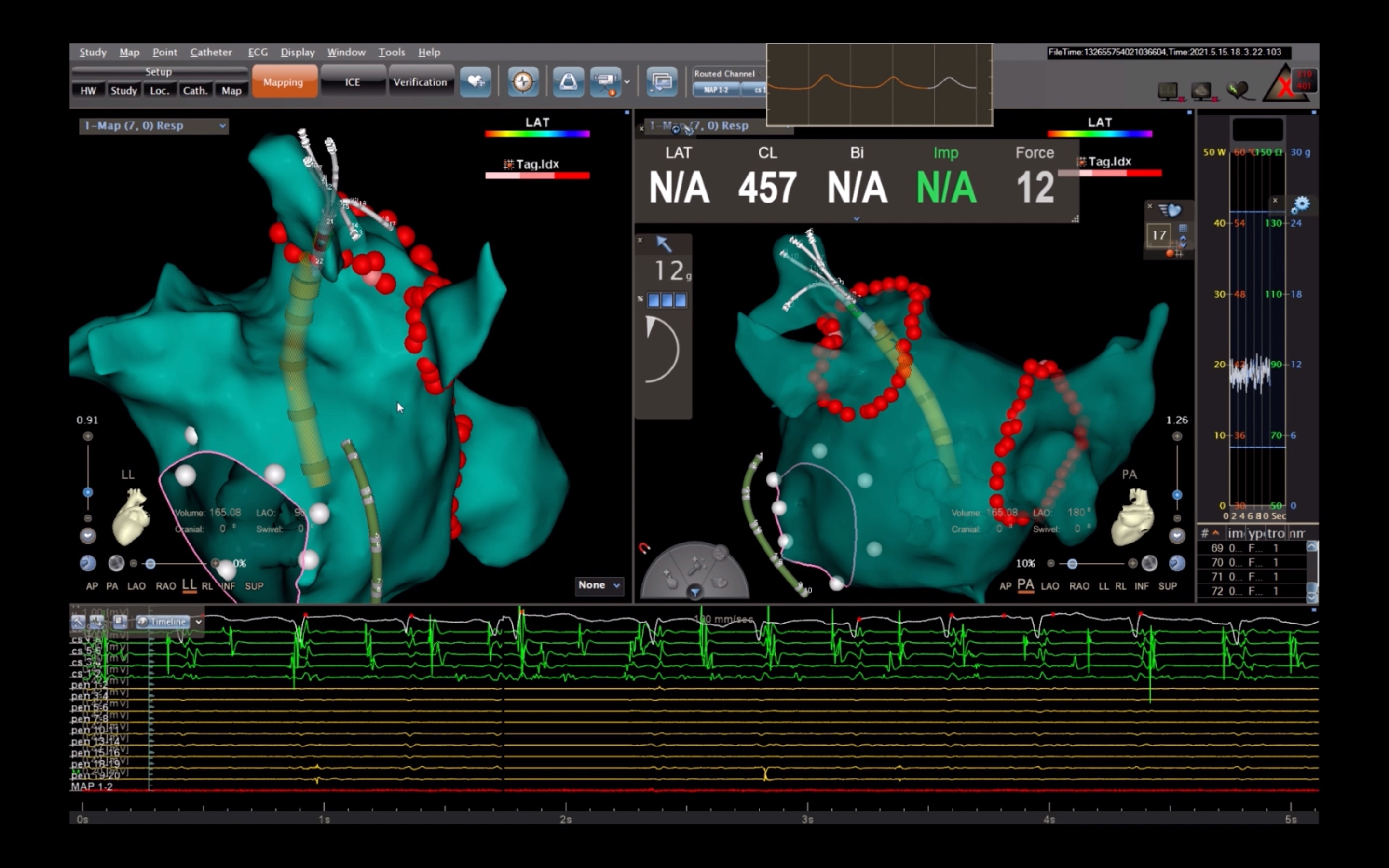Open the graph settings gear icon

[1301, 204]
